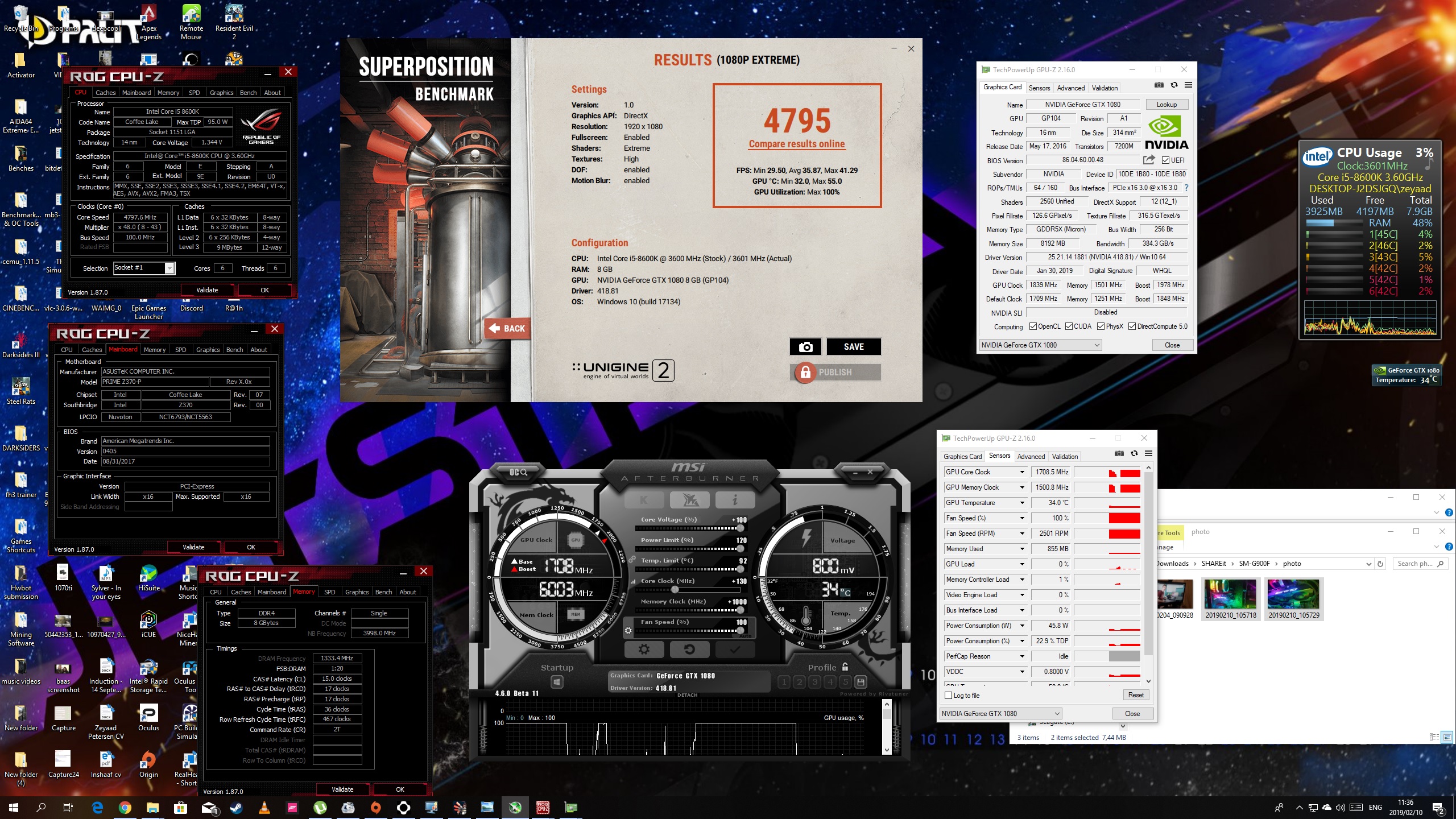Select Afterburner profile slot 1

click(x=784, y=681)
